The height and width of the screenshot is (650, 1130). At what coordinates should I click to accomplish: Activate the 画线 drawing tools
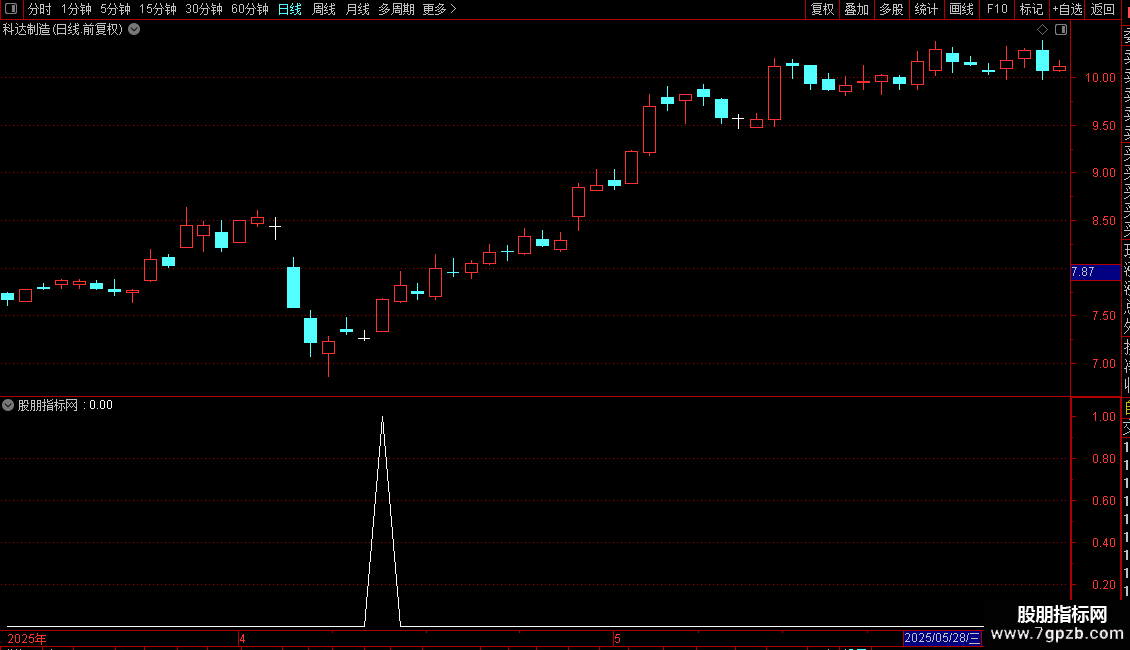pos(961,9)
